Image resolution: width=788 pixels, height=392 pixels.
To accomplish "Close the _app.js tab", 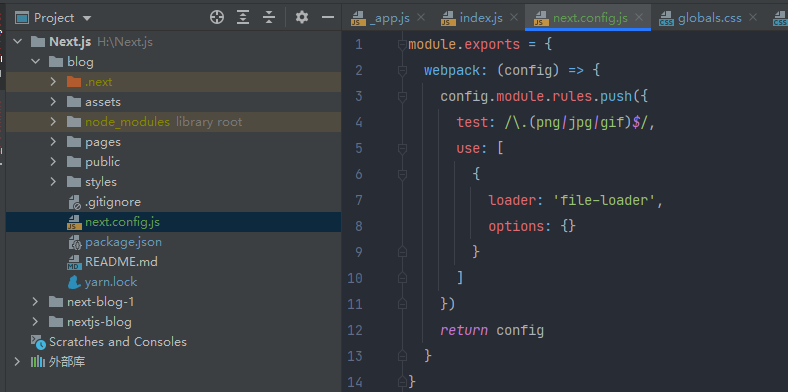I will (421, 18).
